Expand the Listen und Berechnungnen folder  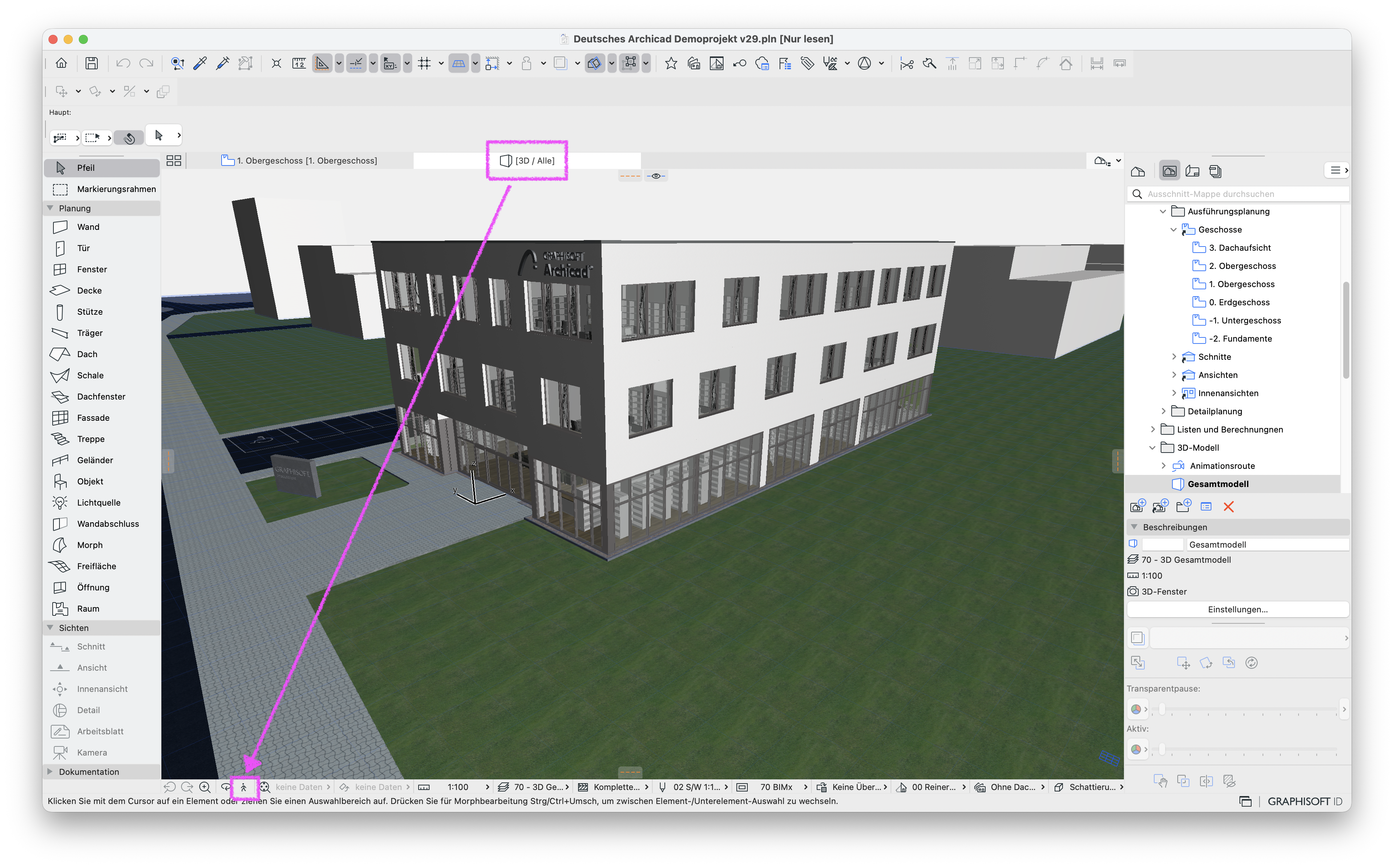point(1153,429)
